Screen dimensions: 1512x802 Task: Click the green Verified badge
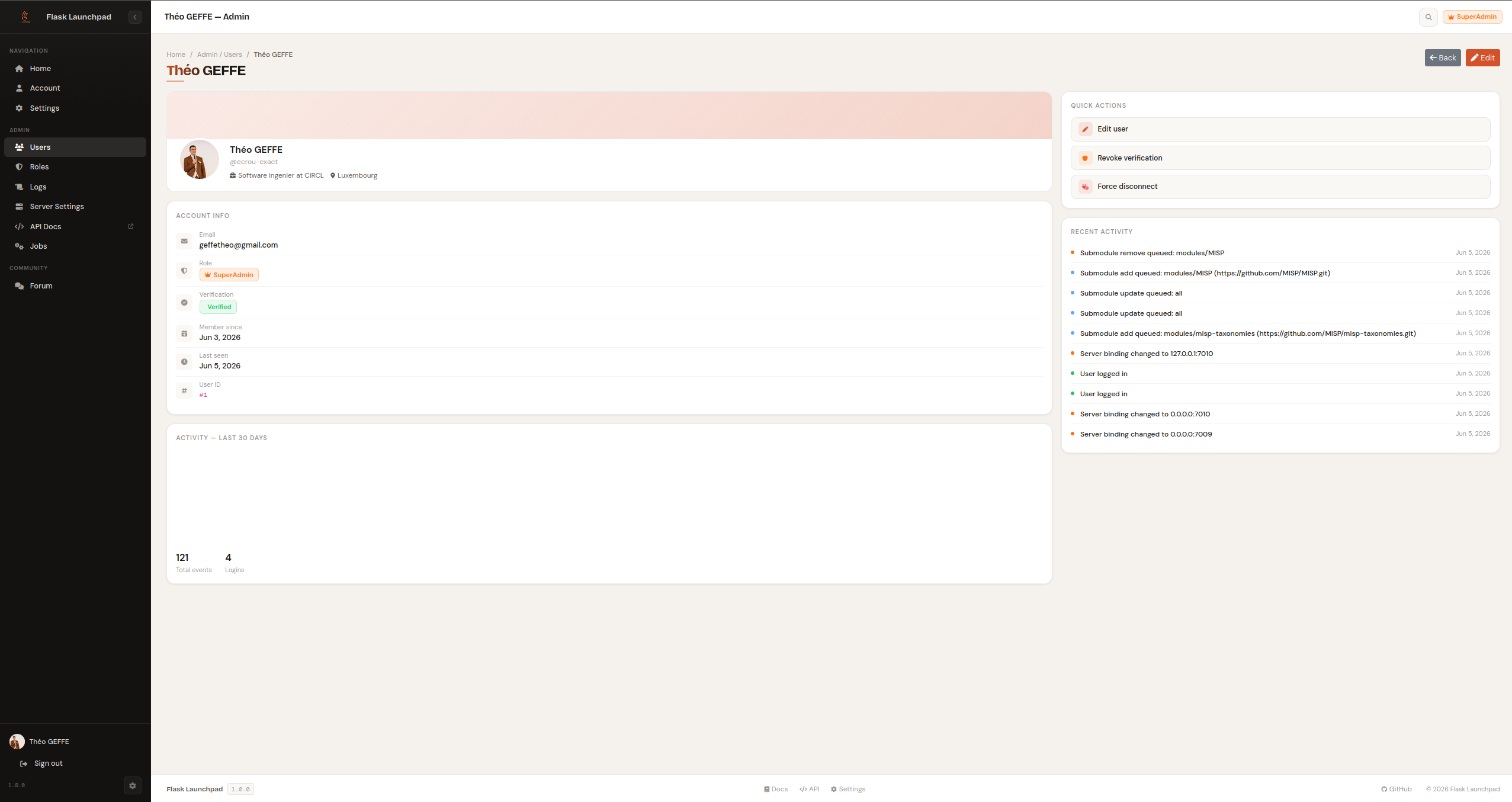pos(219,307)
